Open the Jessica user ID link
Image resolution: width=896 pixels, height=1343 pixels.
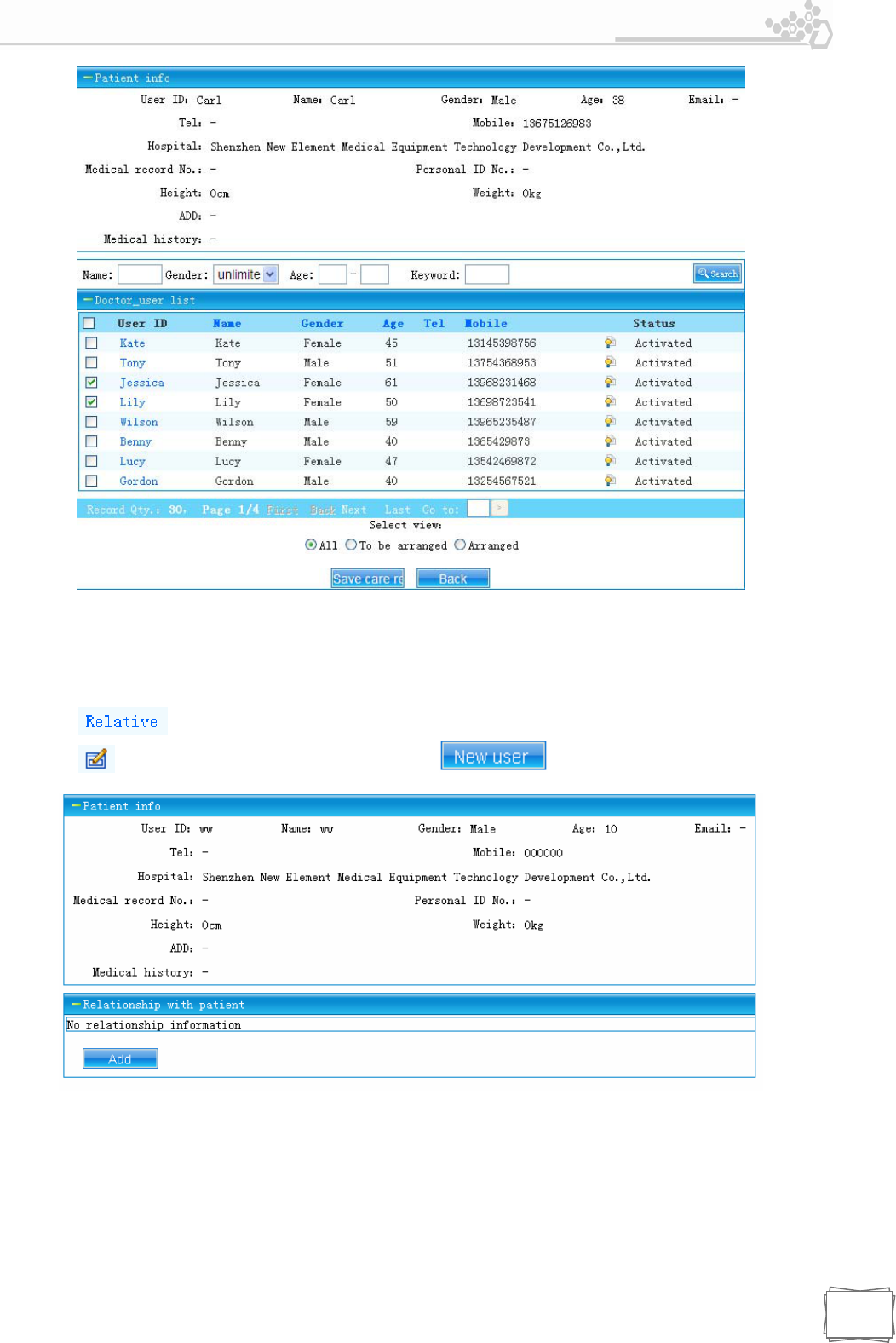[x=141, y=383]
